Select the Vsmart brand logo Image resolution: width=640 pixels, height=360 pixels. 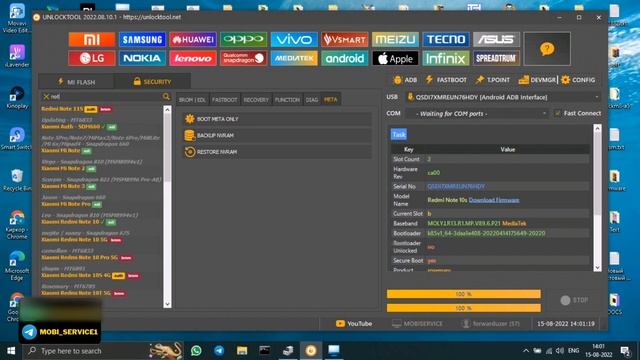pyautogui.click(x=344, y=40)
